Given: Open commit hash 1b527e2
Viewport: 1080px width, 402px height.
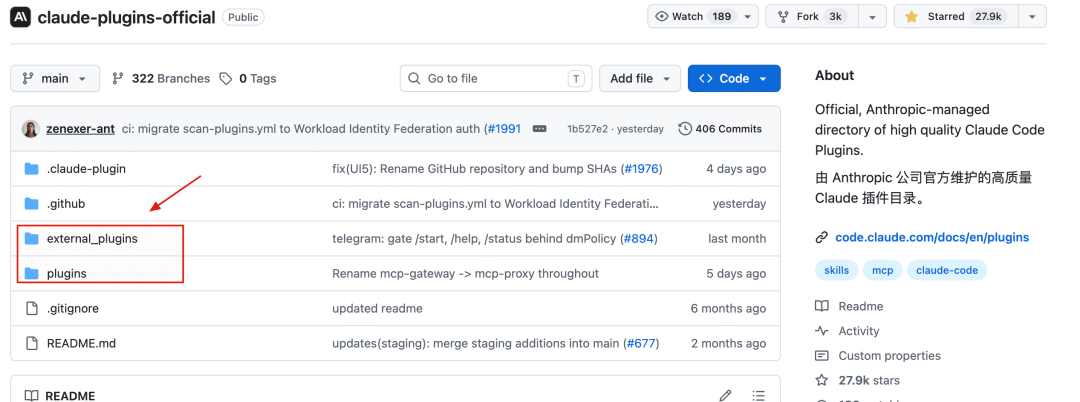Looking at the screenshot, I should 588,129.
